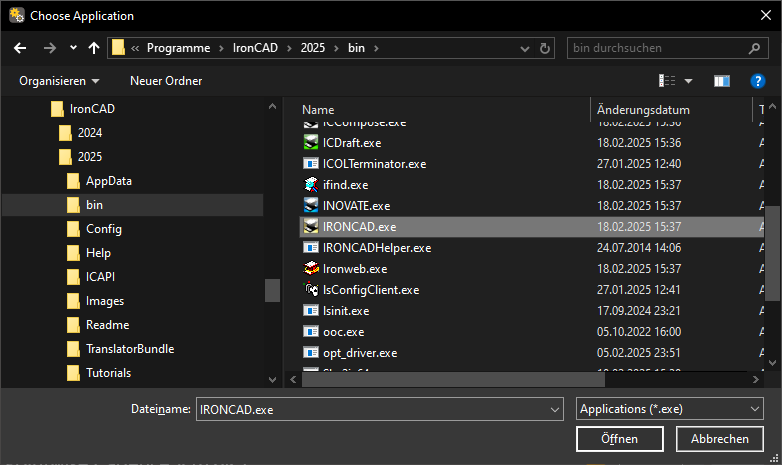782x465 pixels.
Task: Click the file list horizontal scrollbar thumb
Action: click(x=453, y=379)
